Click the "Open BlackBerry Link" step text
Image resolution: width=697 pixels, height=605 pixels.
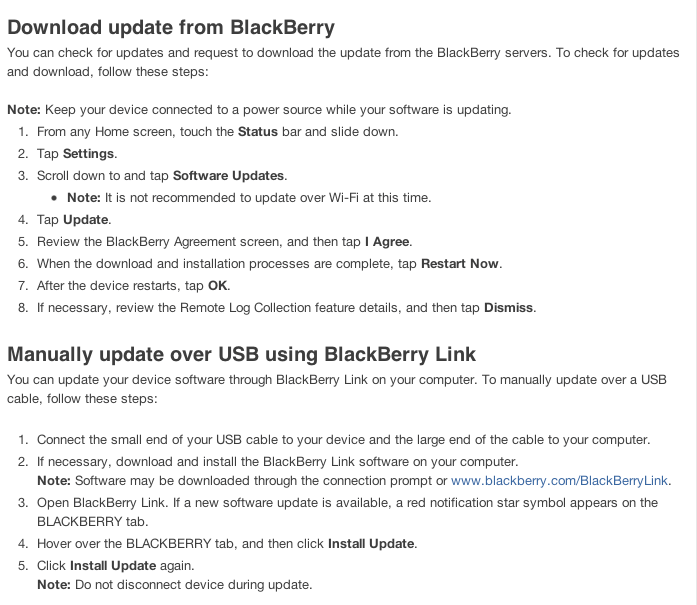click(347, 503)
